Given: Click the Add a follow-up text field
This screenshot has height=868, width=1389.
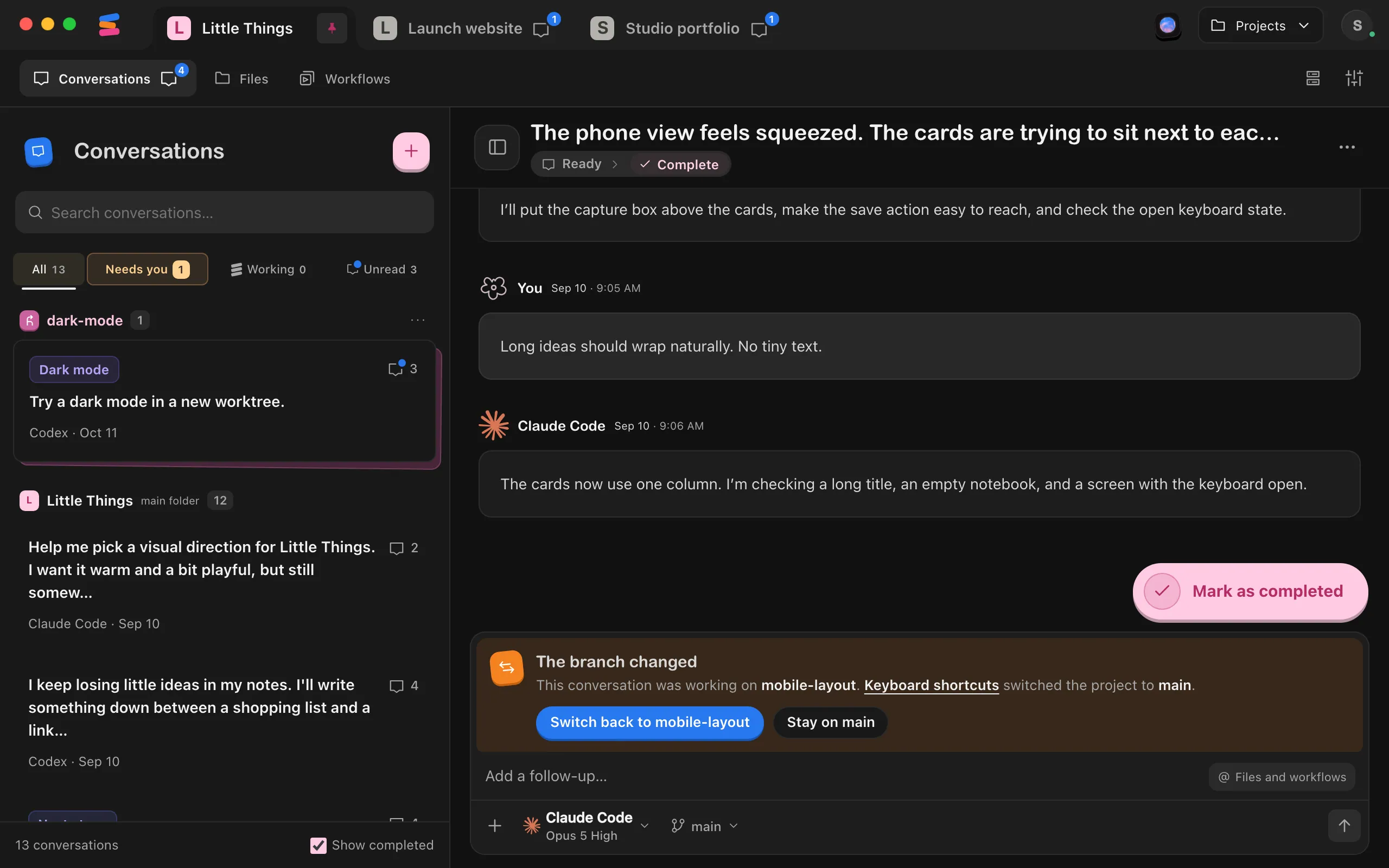Looking at the screenshot, I should [838, 776].
